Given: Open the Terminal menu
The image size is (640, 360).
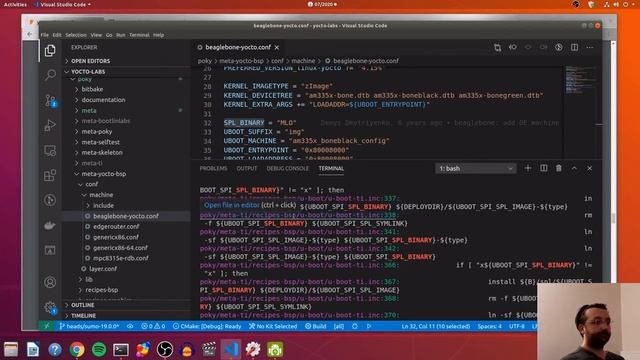Looking at the screenshot, I should [139, 35].
